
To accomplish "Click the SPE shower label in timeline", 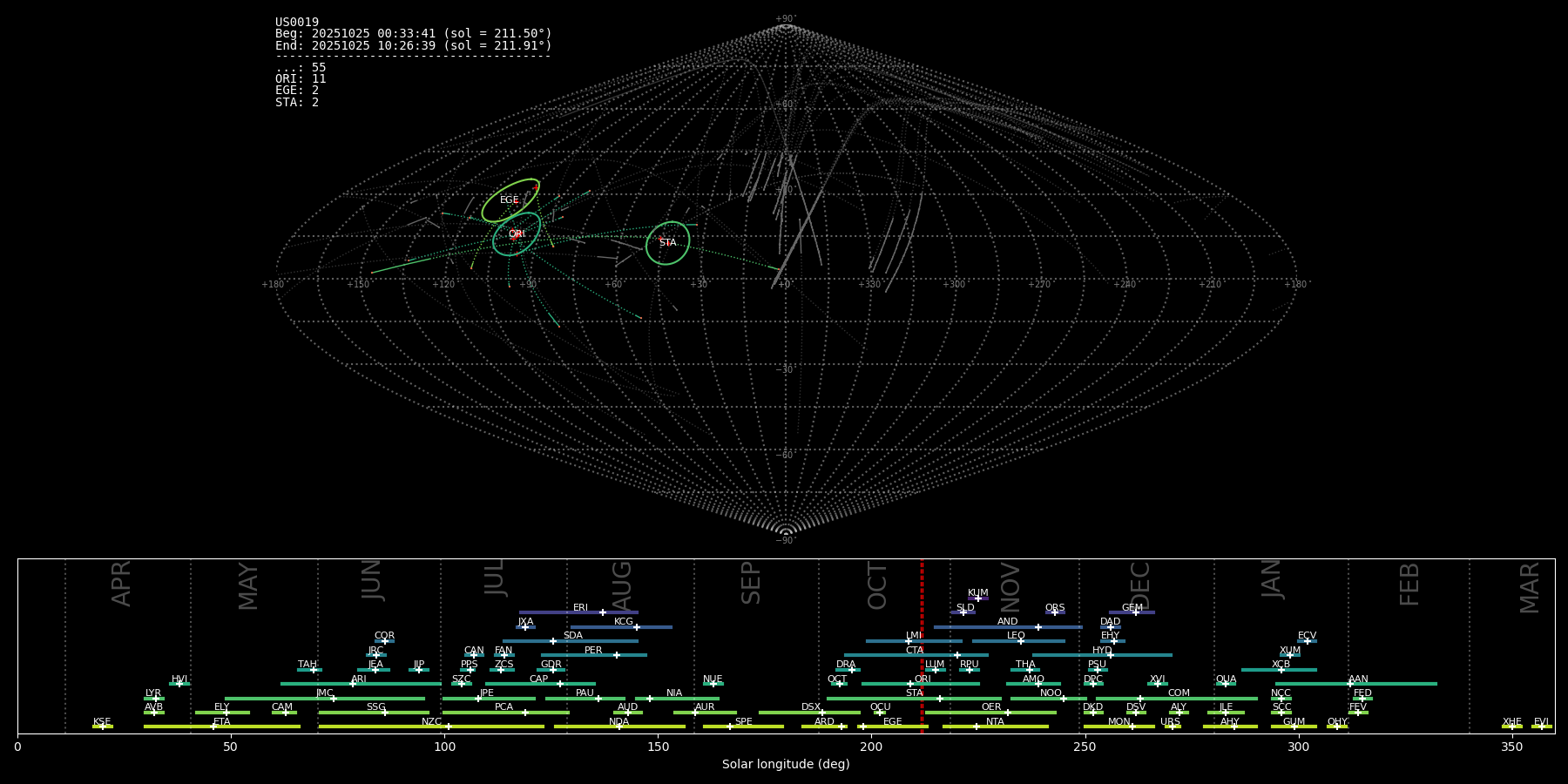I will 743,722.
